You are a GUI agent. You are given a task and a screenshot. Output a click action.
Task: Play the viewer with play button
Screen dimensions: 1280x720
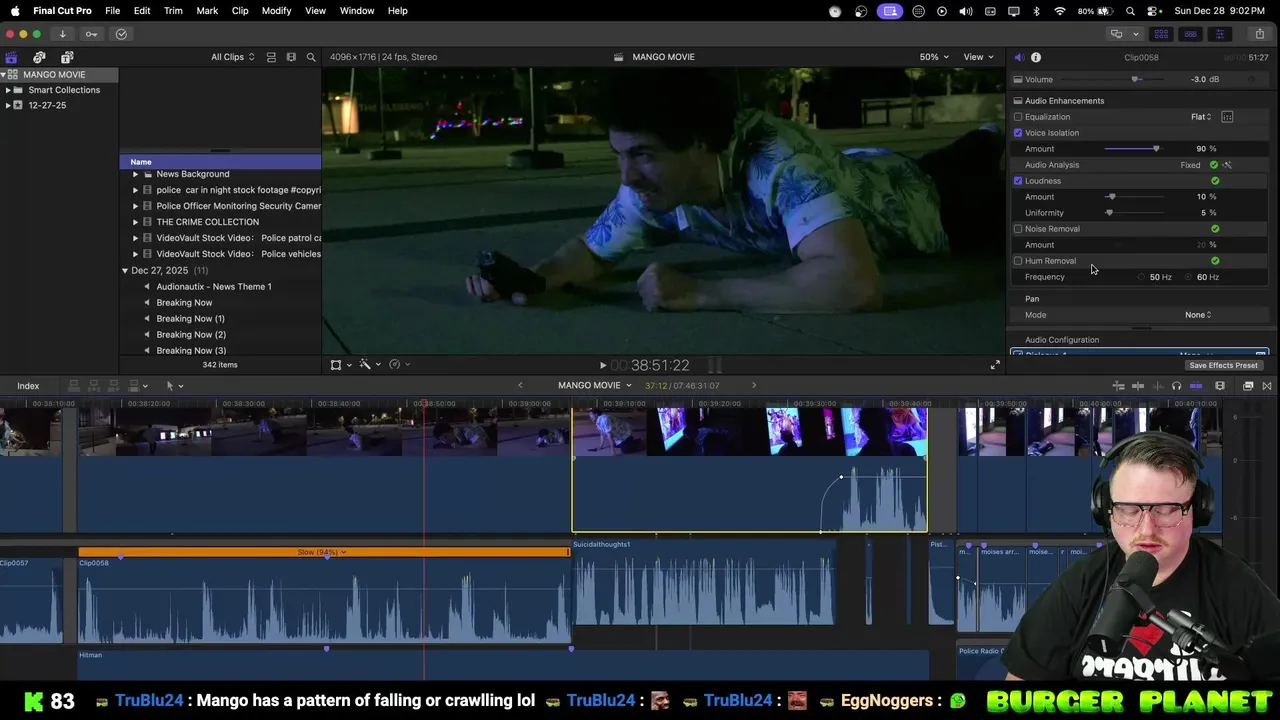point(602,366)
